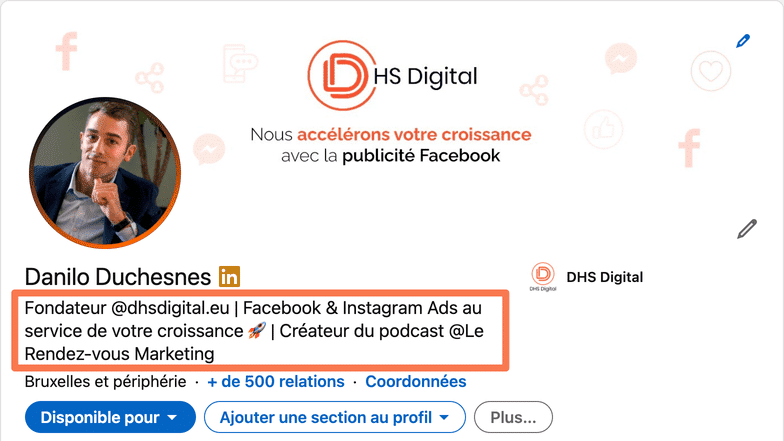Click the highlighted headline text
Viewport: 784px width, 441px height.
tap(260, 330)
